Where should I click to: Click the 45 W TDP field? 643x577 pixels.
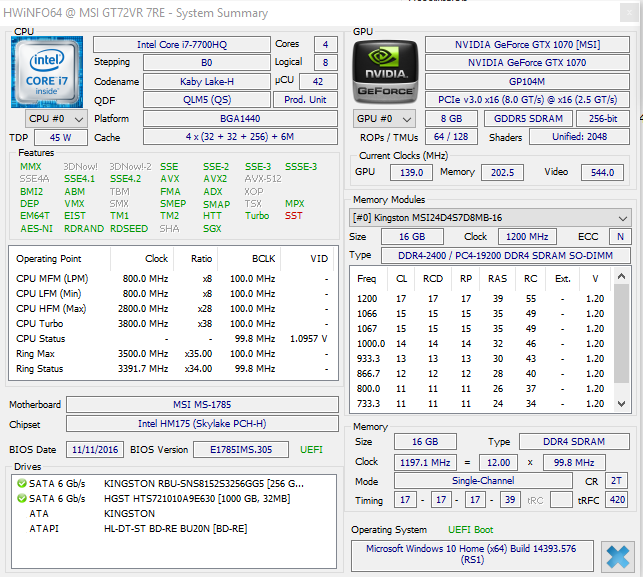tap(61, 138)
